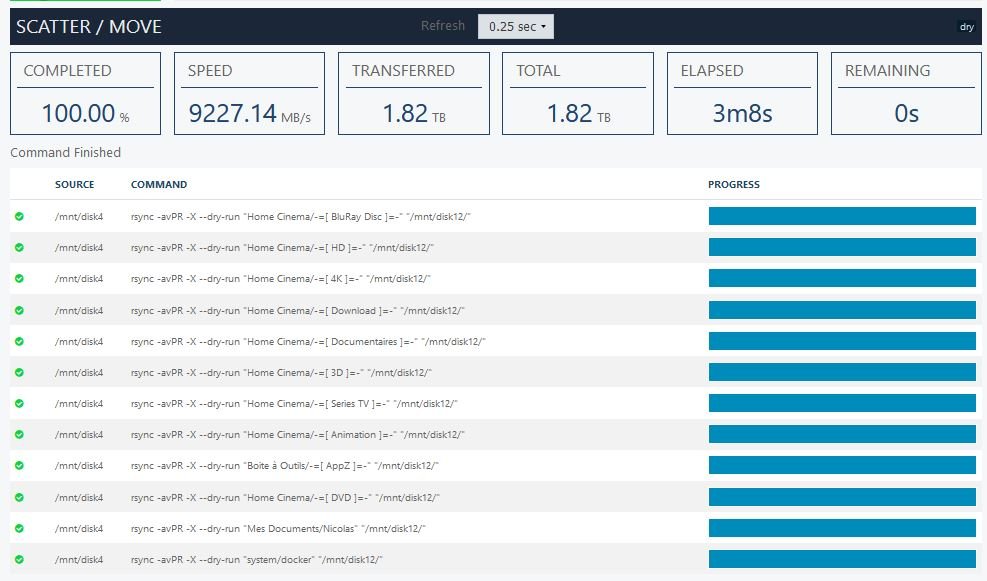Viewport: 987px width, 581px height.
Task: Select the rsync command for -=[ 3D ]=-
Action: pyautogui.click(x=281, y=372)
